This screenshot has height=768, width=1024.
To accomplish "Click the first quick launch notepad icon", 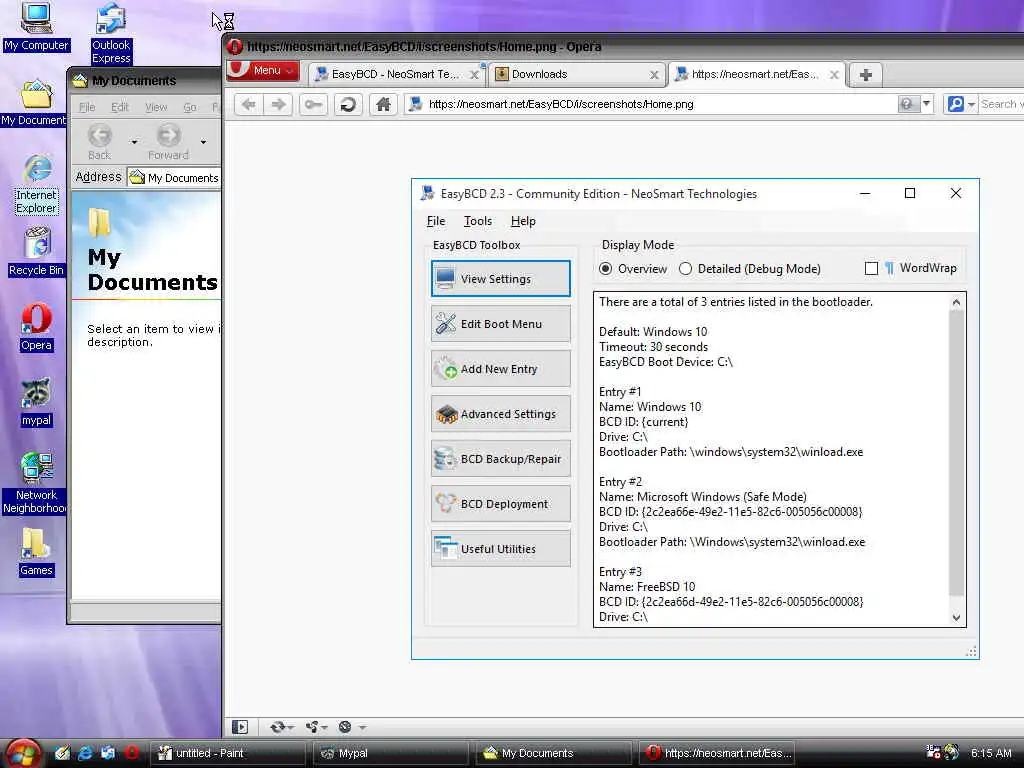I will [x=62, y=753].
